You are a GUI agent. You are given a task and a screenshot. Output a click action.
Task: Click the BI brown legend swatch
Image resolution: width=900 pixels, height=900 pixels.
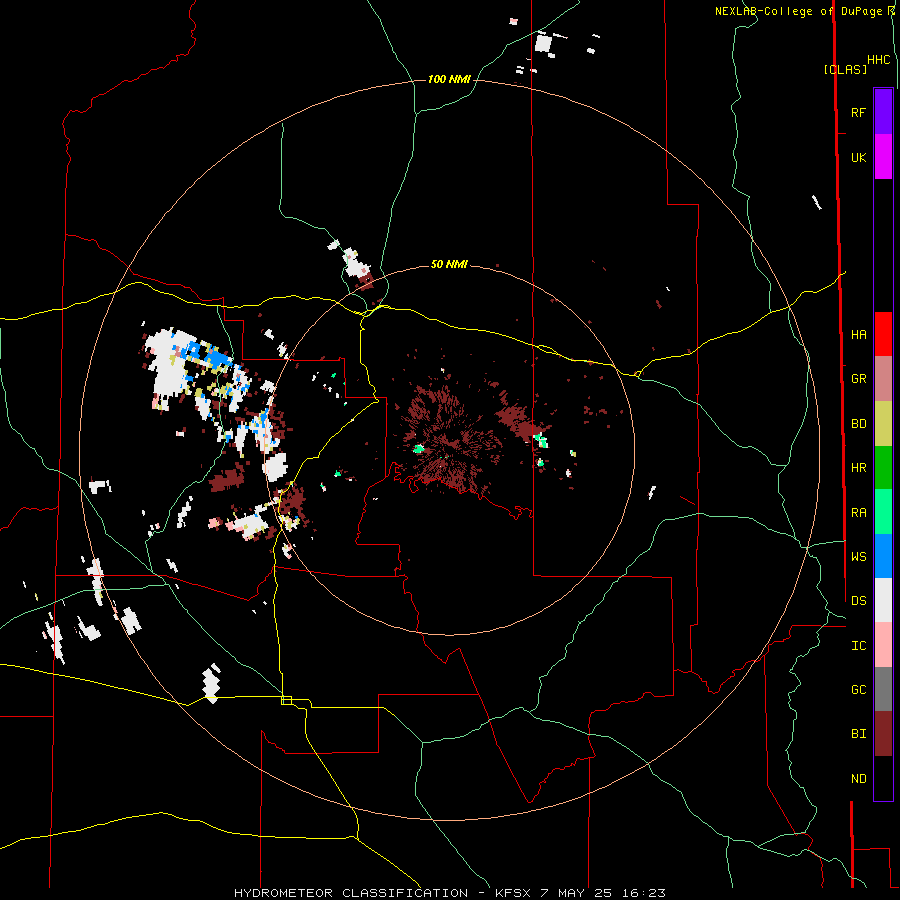(883, 734)
